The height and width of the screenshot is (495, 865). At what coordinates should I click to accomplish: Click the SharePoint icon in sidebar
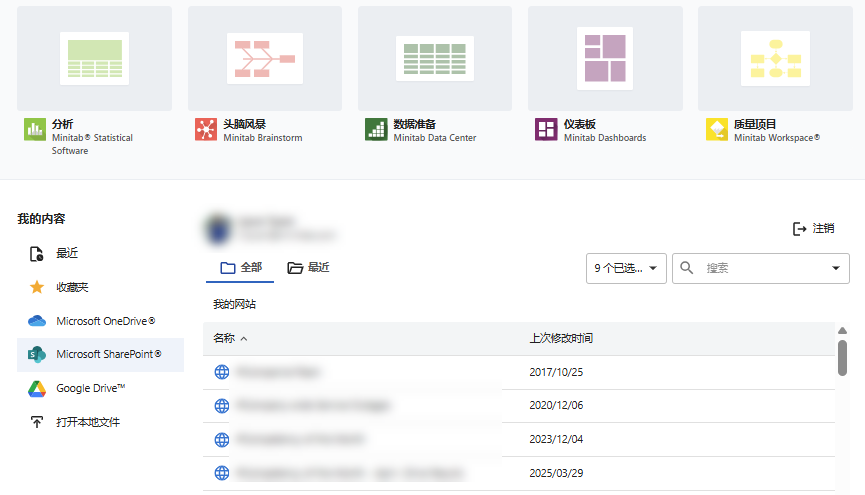click(x=37, y=354)
